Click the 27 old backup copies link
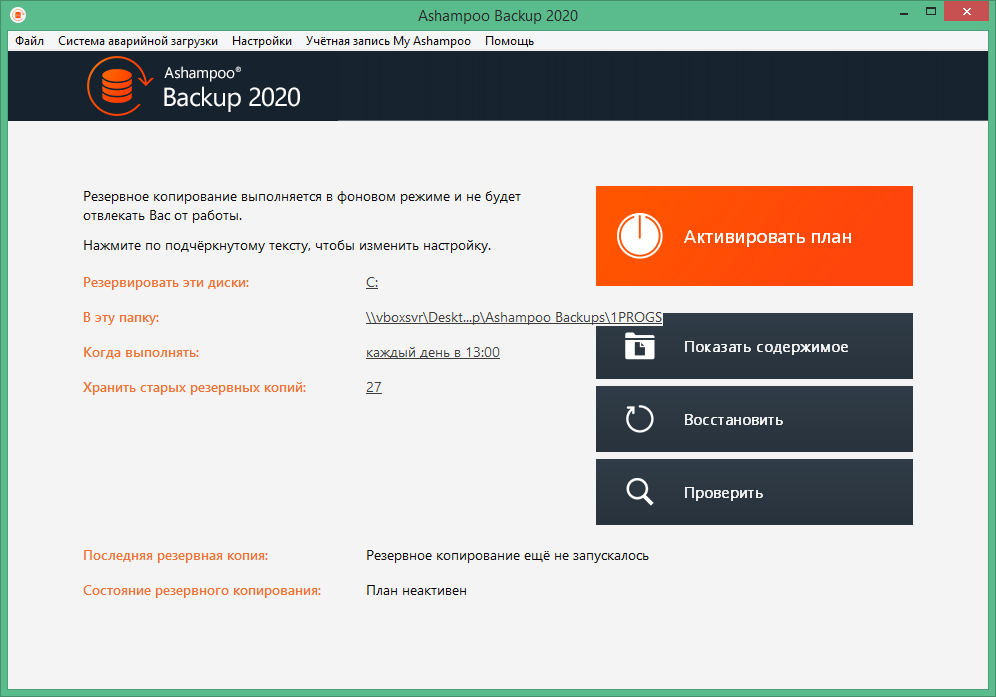The image size is (996, 697). point(374,388)
